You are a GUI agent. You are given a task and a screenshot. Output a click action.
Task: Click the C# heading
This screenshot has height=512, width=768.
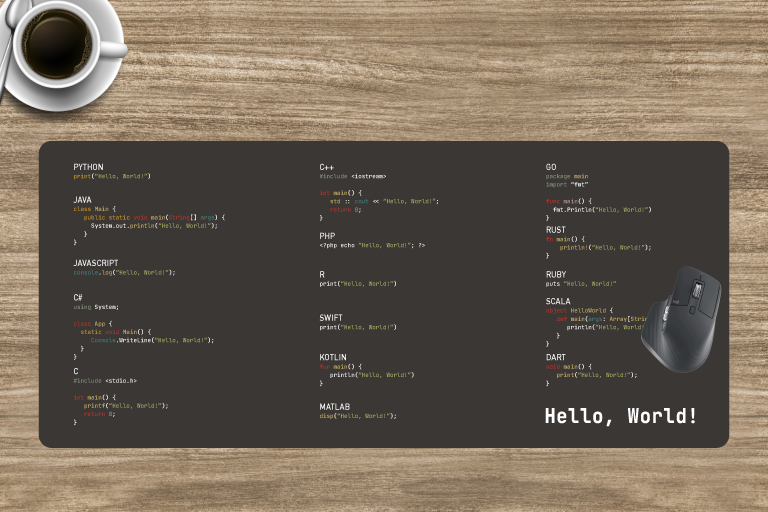point(78,297)
